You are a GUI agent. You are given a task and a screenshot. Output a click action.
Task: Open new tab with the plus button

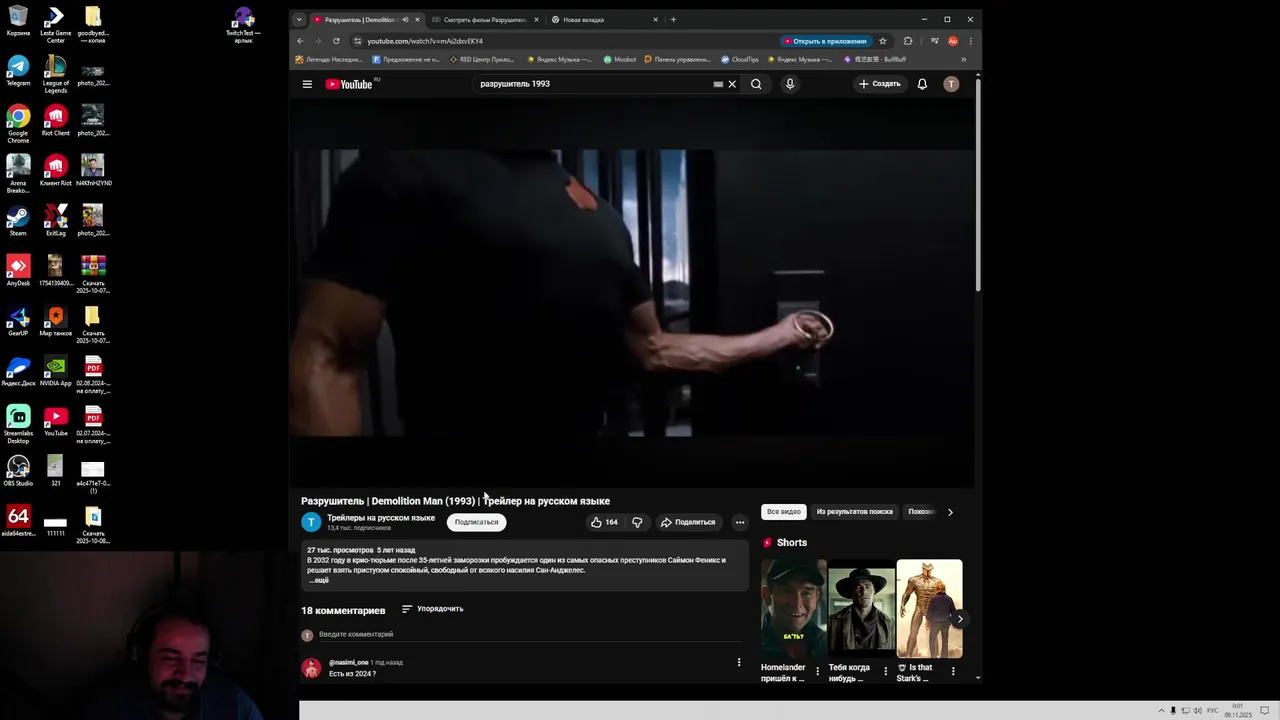point(673,19)
